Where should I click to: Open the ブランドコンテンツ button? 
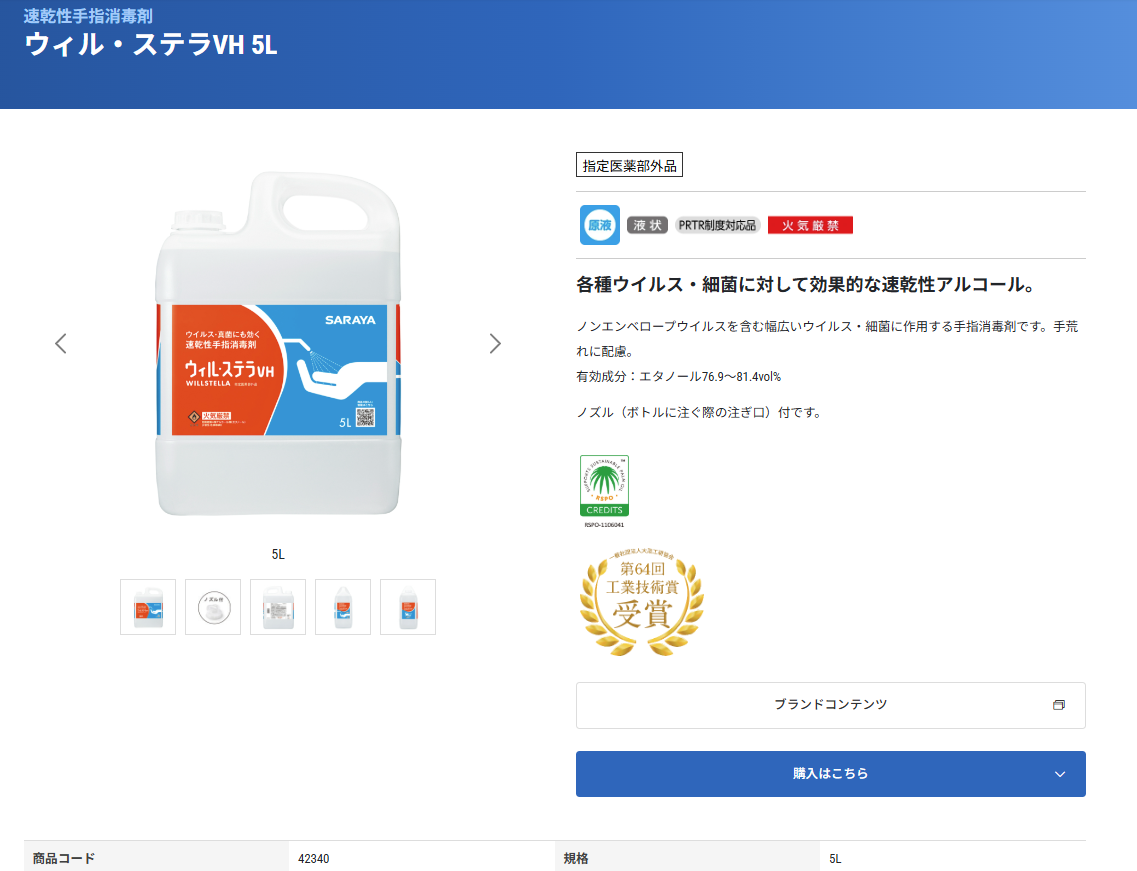[x=830, y=705]
